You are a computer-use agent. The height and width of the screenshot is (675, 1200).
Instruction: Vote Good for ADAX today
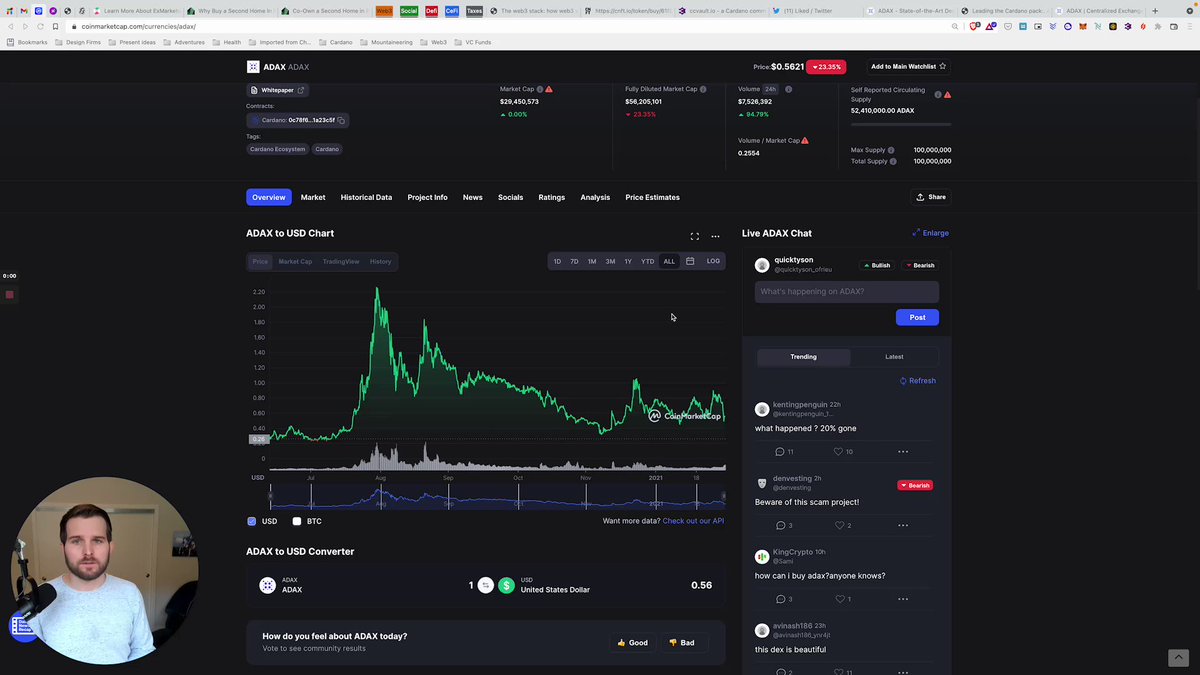[633, 643]
